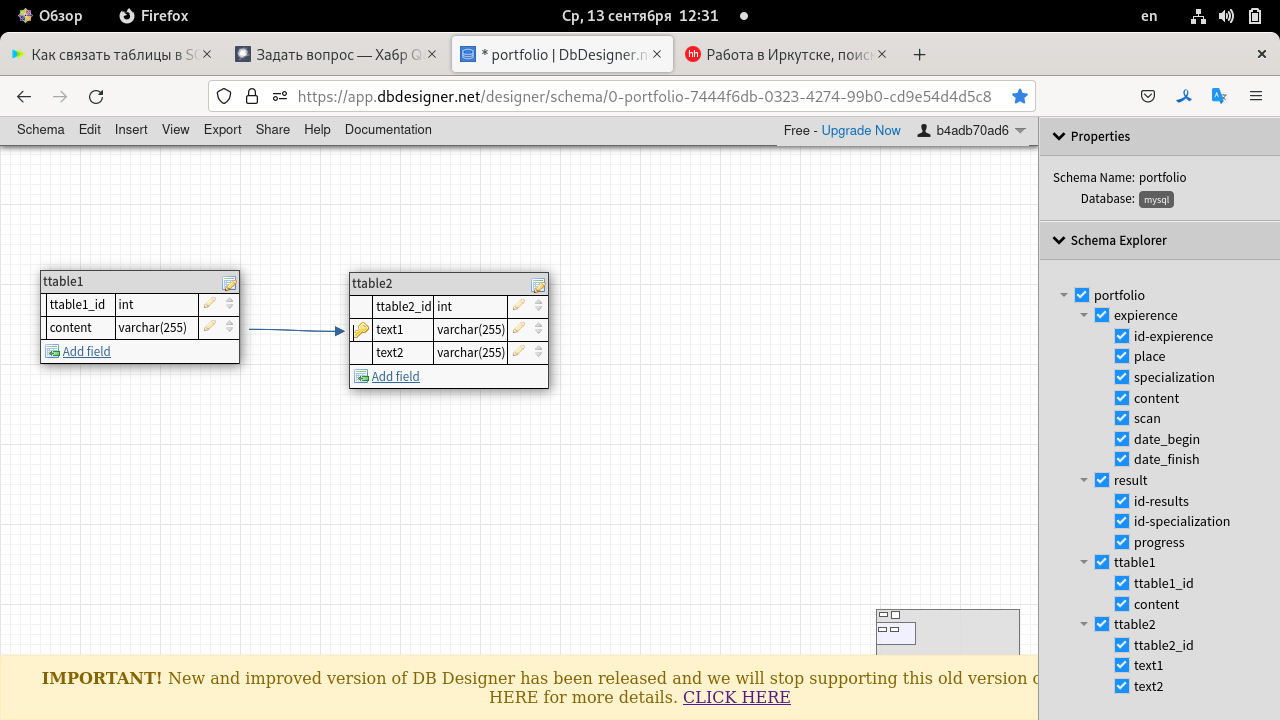Follow the CLICK HERE banner link

737,697
